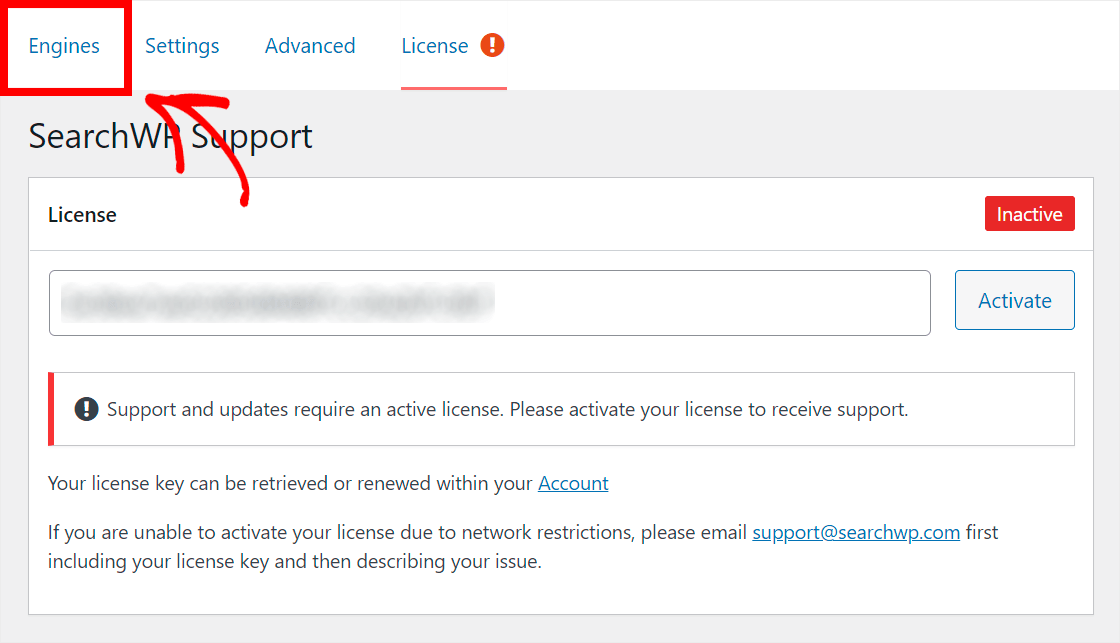Click the Activate button
This screenshot has height=643, width=1120.
pyautogui.click(x=1014, y=300)
